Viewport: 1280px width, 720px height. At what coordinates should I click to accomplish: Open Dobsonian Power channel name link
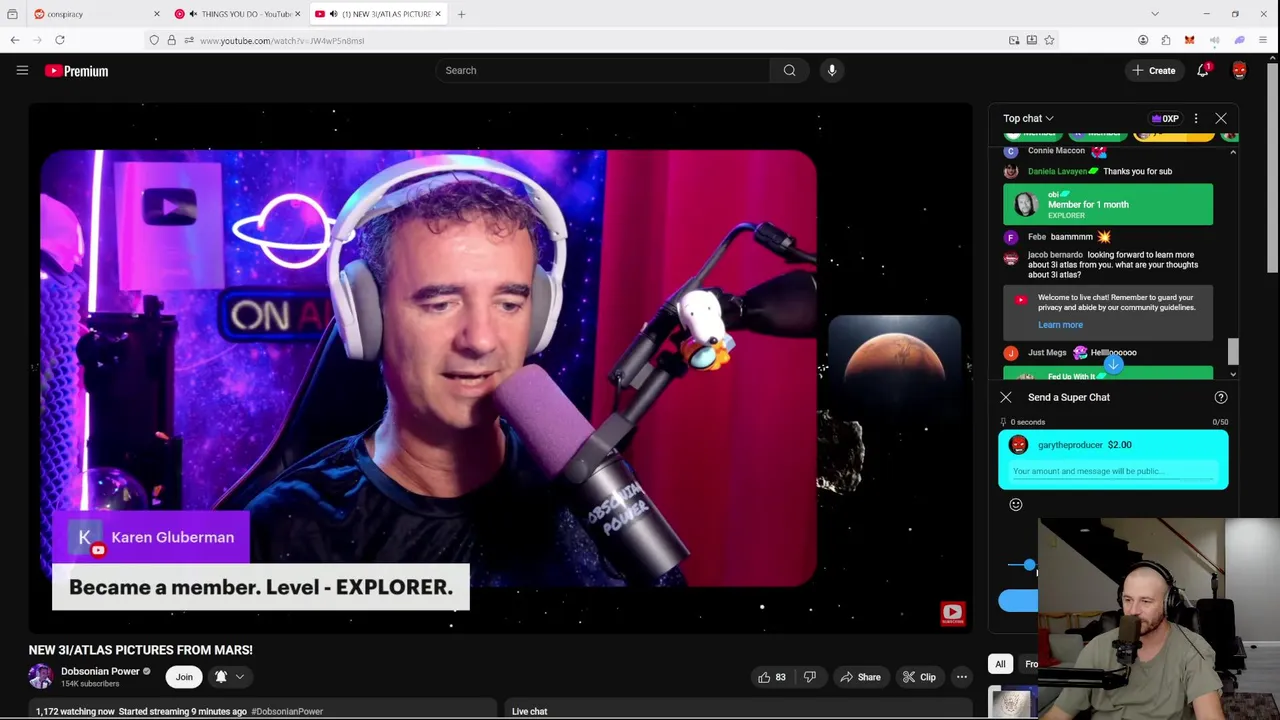[x=100, y=671]
